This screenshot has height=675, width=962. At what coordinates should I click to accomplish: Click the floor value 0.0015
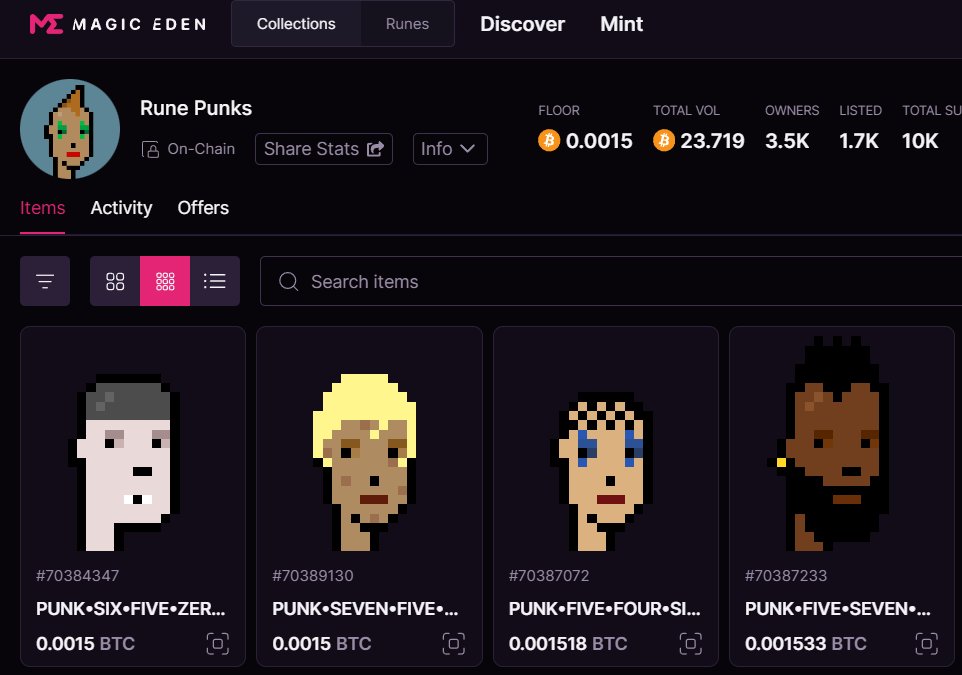pyautogui.click(x=599, y=141)
